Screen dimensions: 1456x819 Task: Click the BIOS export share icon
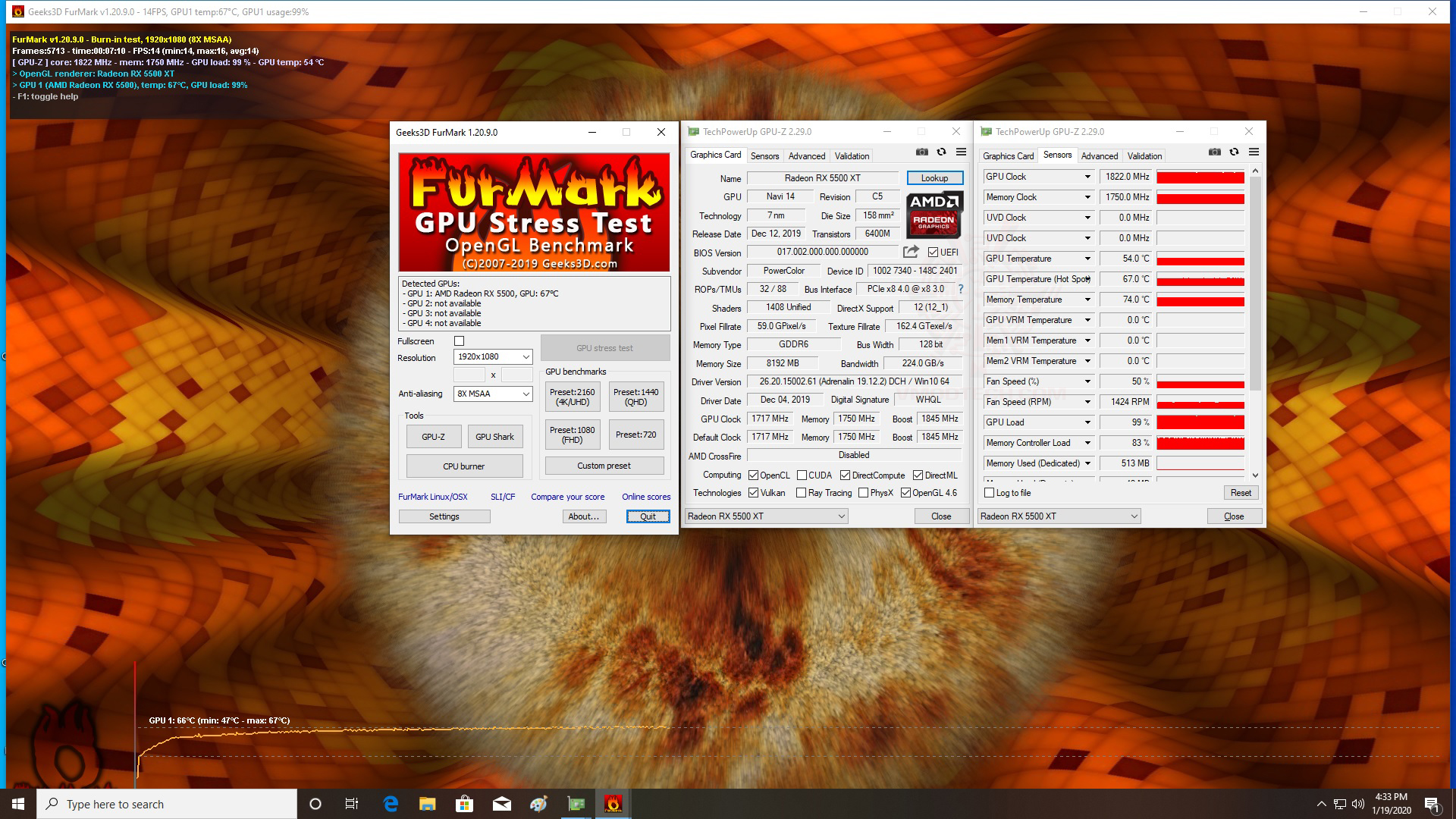tap(911, 252)
